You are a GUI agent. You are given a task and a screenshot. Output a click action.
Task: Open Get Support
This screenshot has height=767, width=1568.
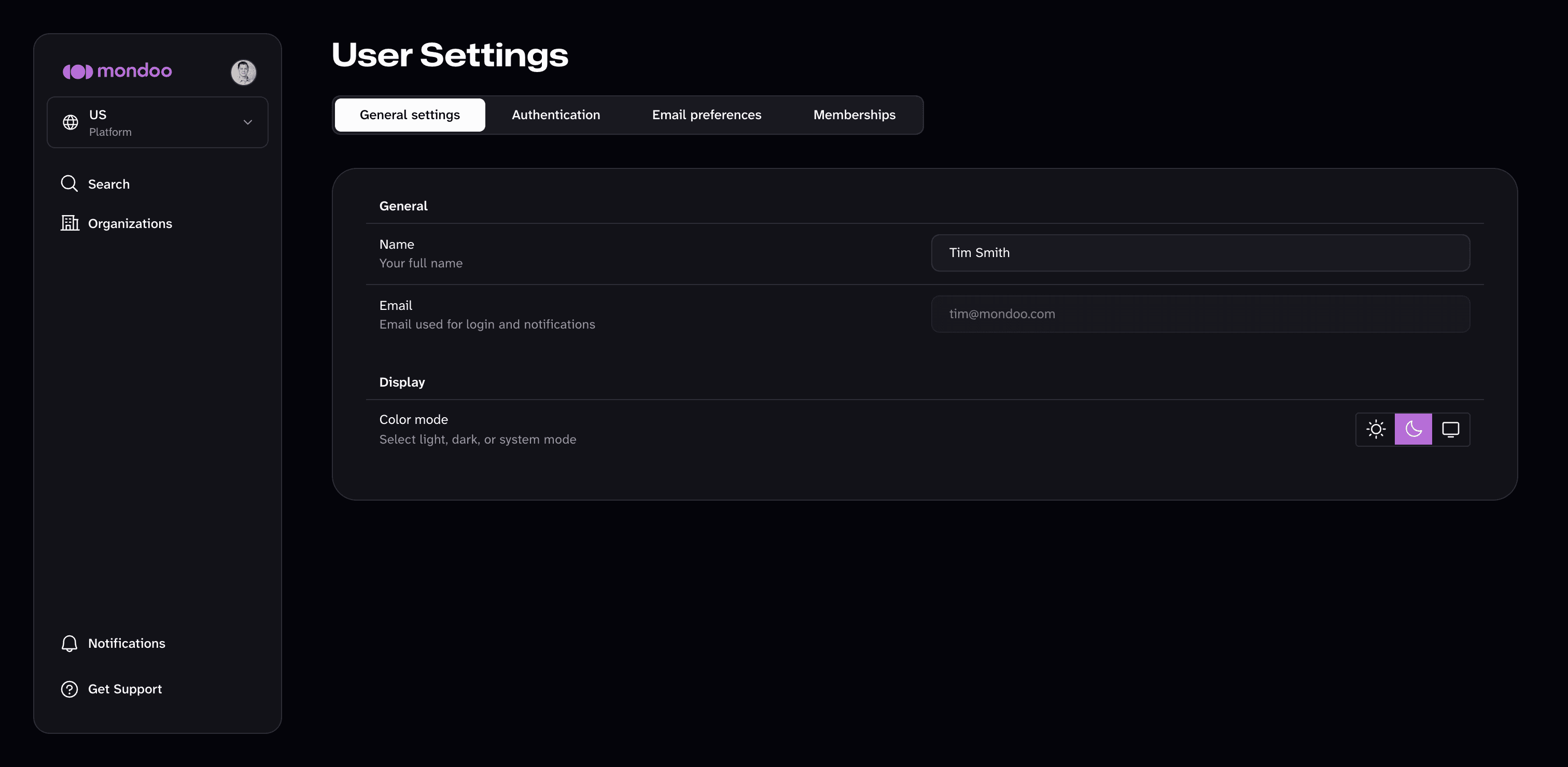[x=125, y=689]
